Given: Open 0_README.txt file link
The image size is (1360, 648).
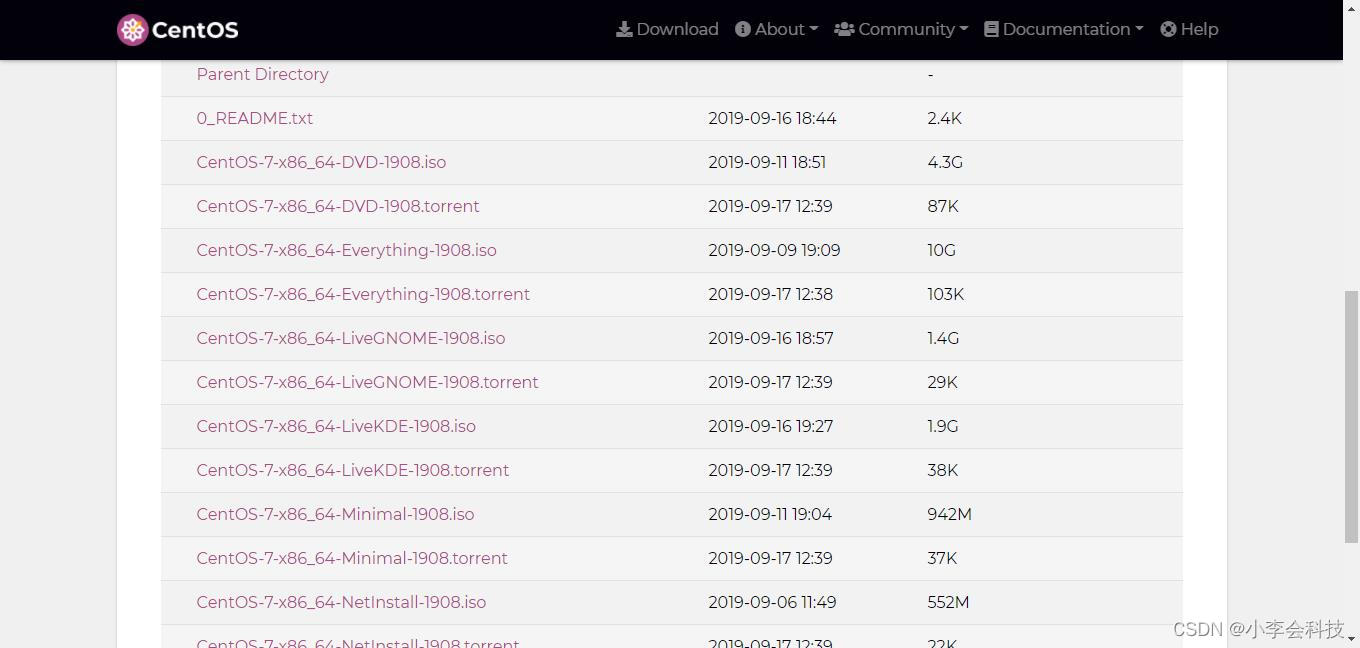Looking at the screenshot, I should 254,118.
